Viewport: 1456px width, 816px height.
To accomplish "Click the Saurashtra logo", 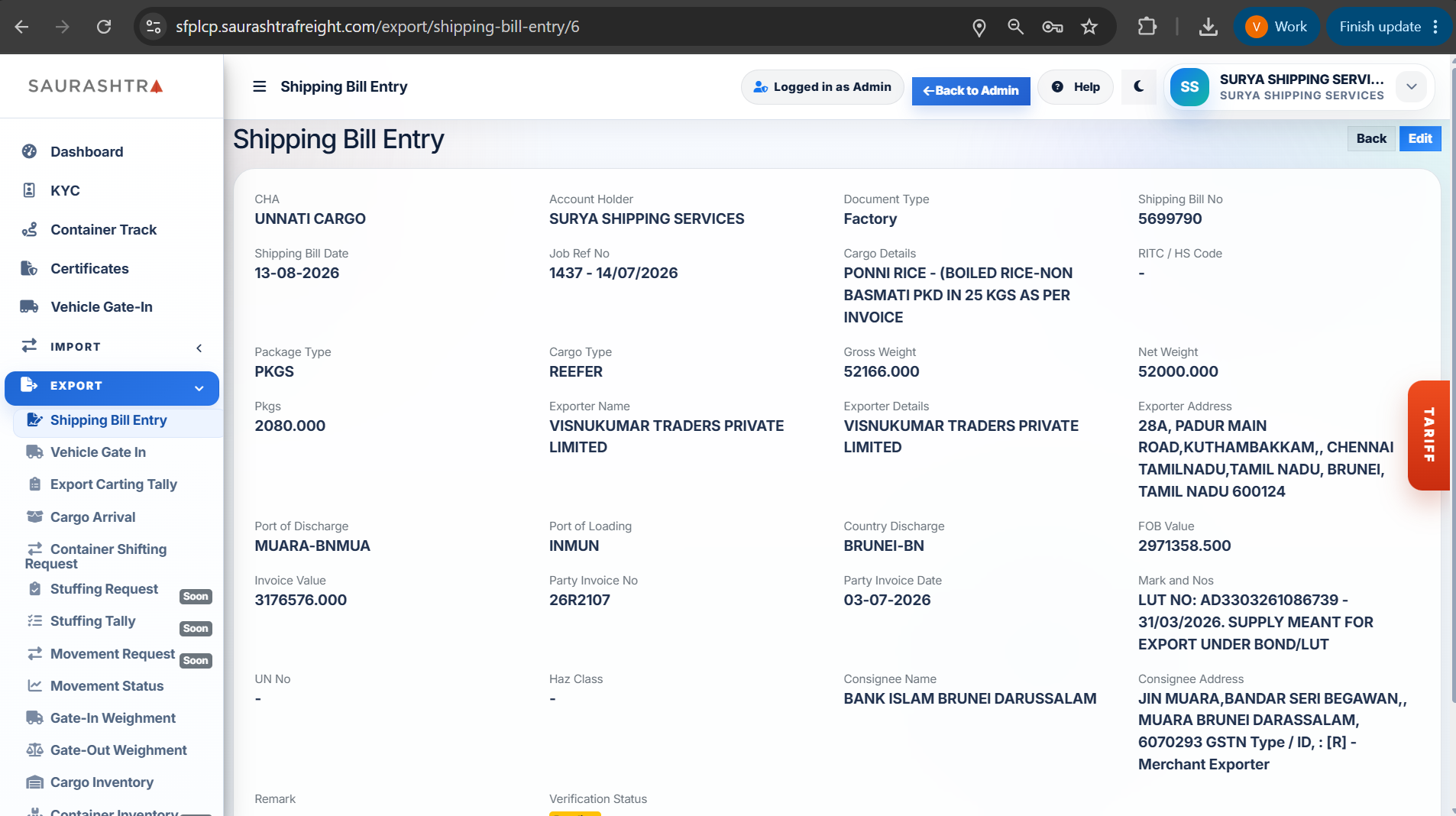I will (95, 86).
